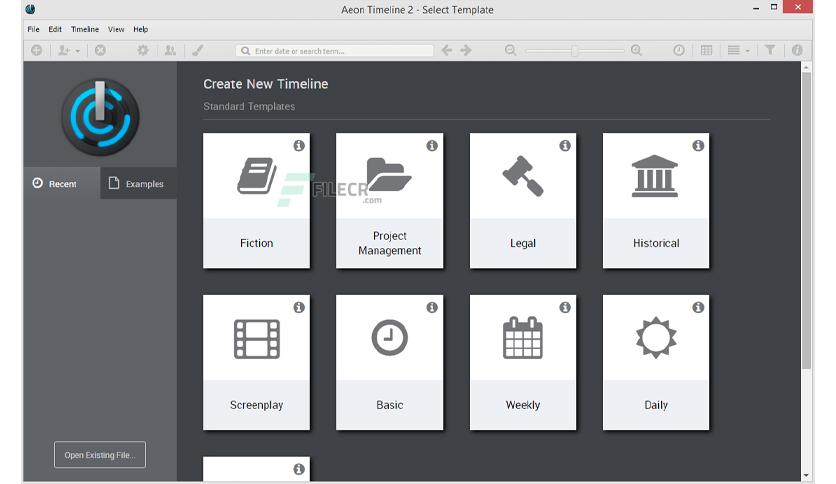836x484 pixels.
Task: Click the settings gear toolbar icon
Action: click(143, 50)
